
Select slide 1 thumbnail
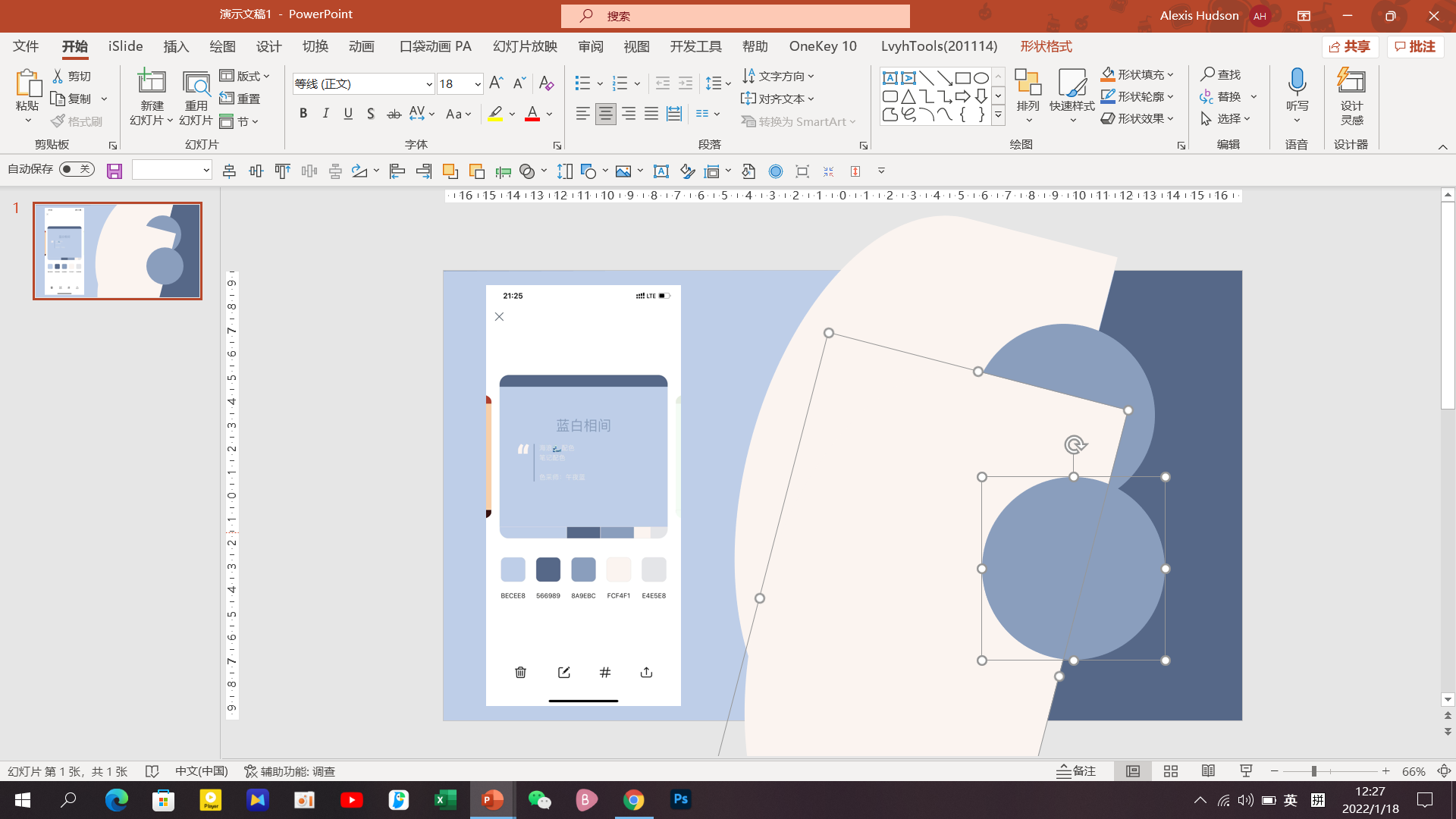click(x=118, y=251)
